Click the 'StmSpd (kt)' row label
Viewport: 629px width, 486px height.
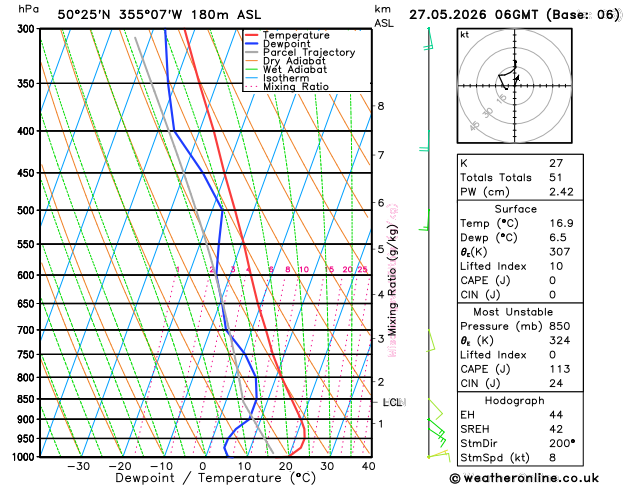[495, 458]
